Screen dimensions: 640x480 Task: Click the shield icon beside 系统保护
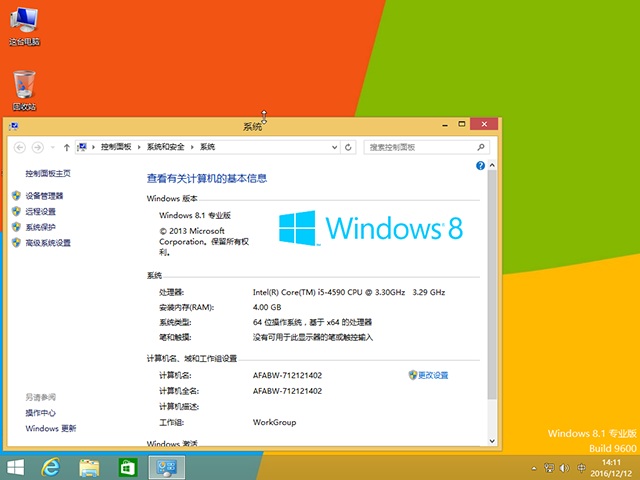[x=16, y=227]
